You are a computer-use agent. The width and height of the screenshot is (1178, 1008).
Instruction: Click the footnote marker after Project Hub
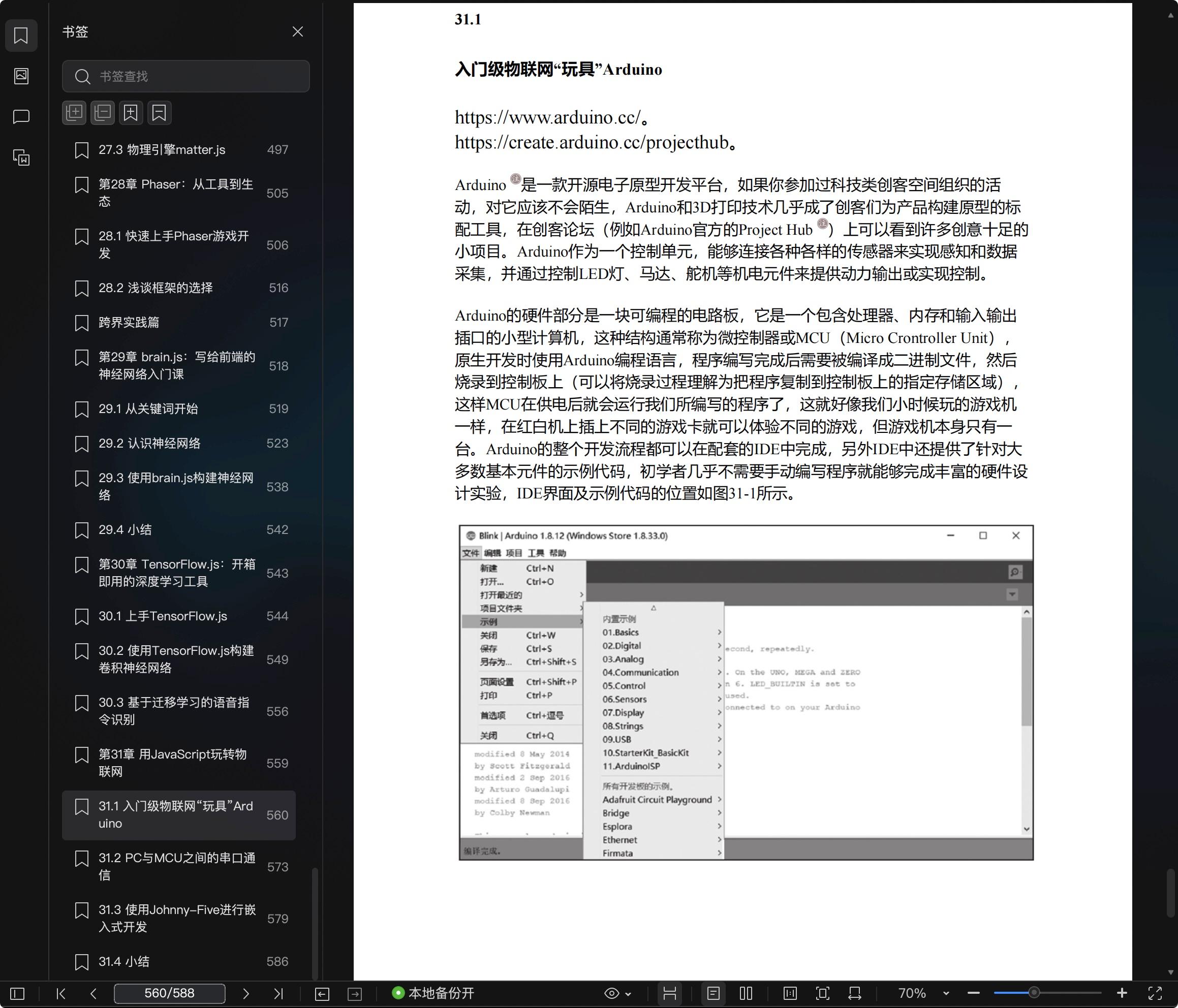822,223
